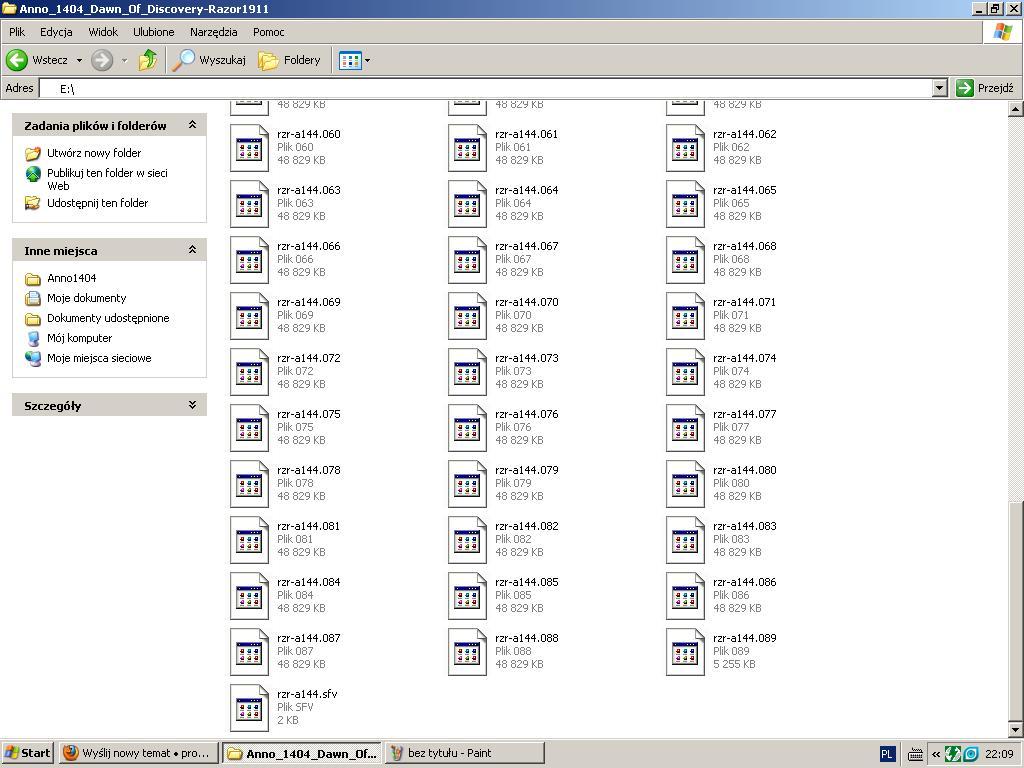This screenshot has height=768, width=1024.
Task: Select file icon for rzr-a144.068
Action: (686, 261)
